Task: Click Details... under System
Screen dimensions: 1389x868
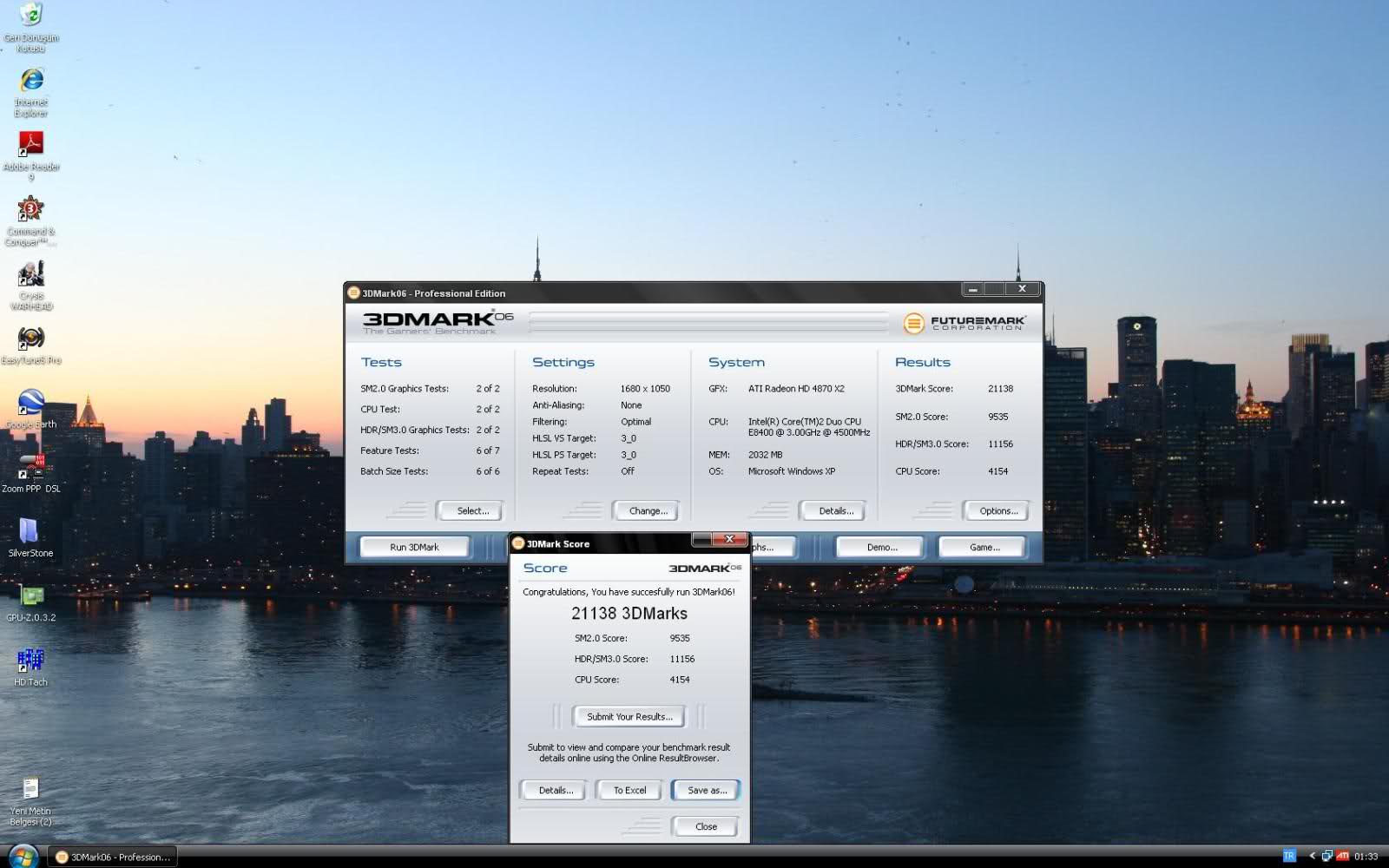Action: (x=833, y=510)
